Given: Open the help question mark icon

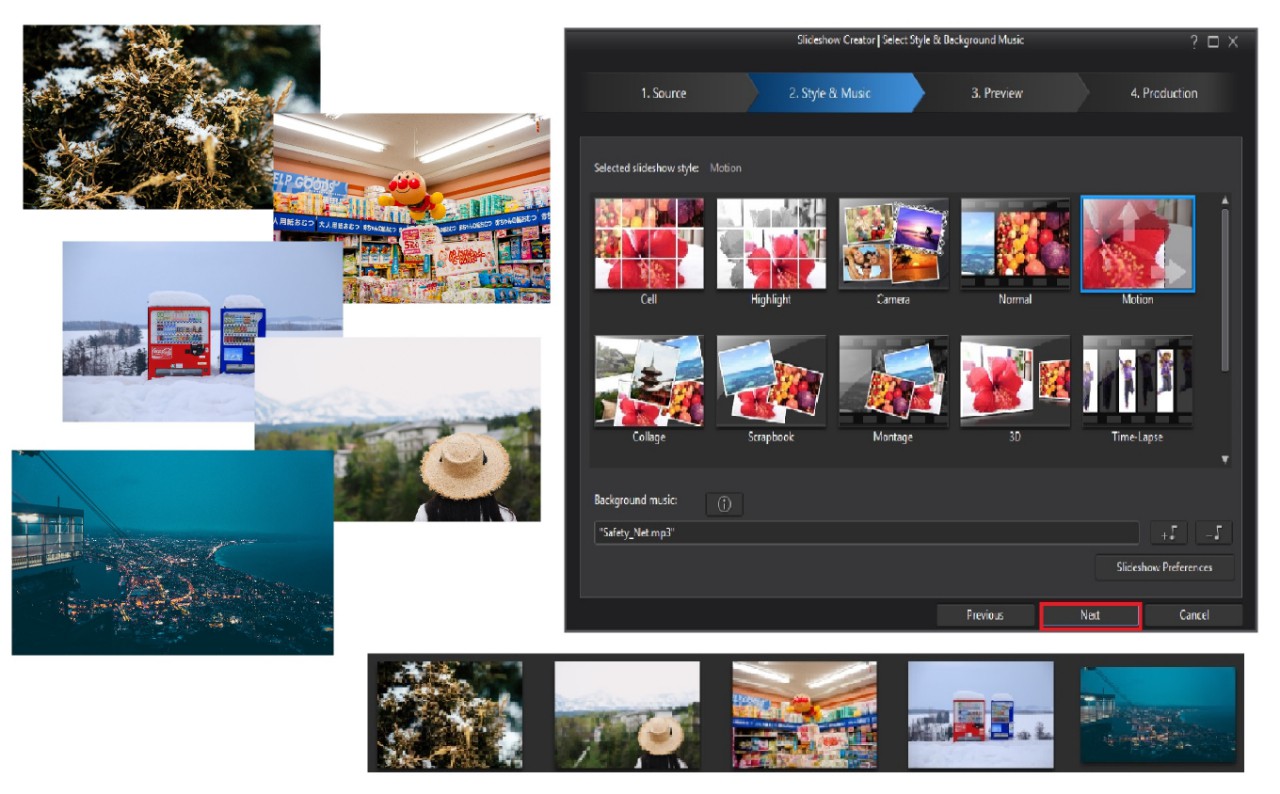Looking at the screenshot, I should (x=1193, y=42).
